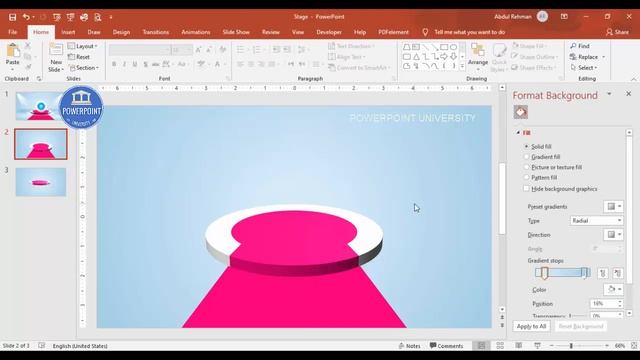Toggle Hide background graphics checkbox
The height and width of the screenshot is (360, 640).
click(x=526, y=189)
